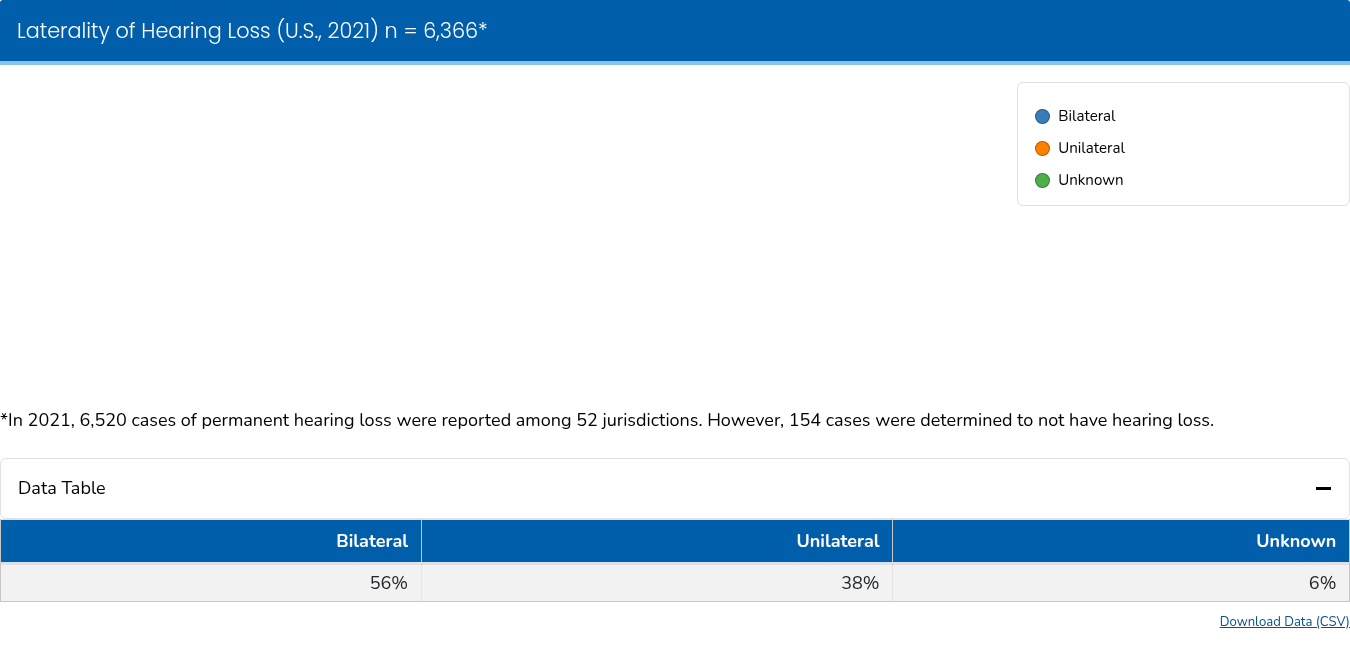
Task: Click the orange Unilateral legend circle
Action: 1042,149
